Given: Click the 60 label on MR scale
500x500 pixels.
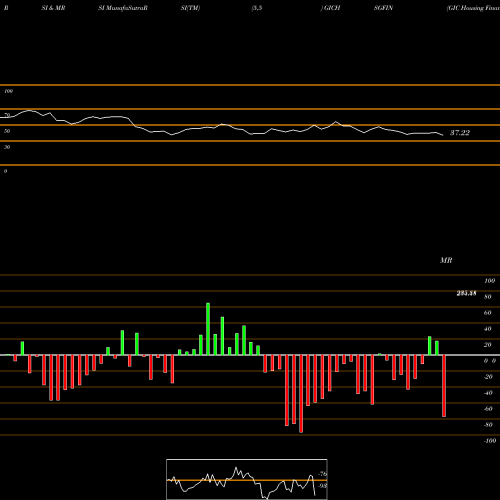Looking at the screenshot, I should pos(488,313).
